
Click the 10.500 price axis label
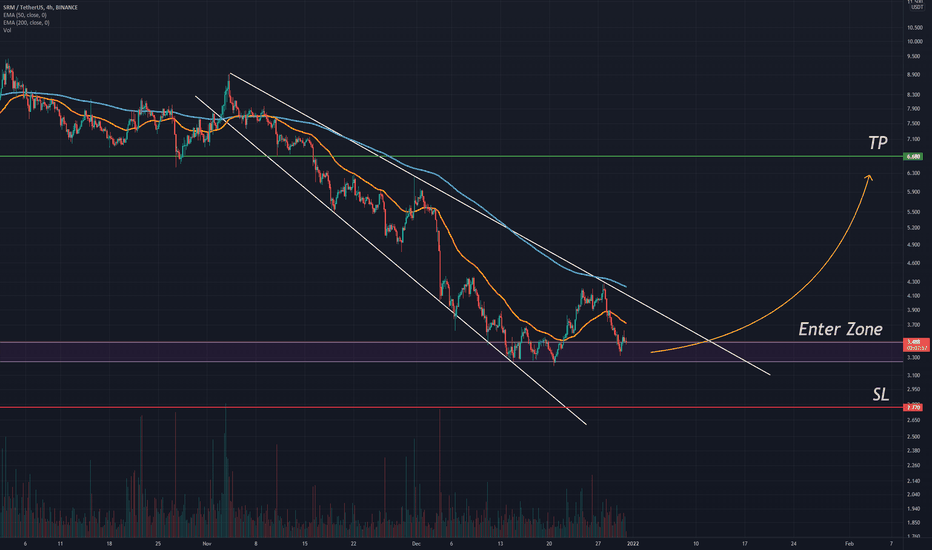(915, 27)
